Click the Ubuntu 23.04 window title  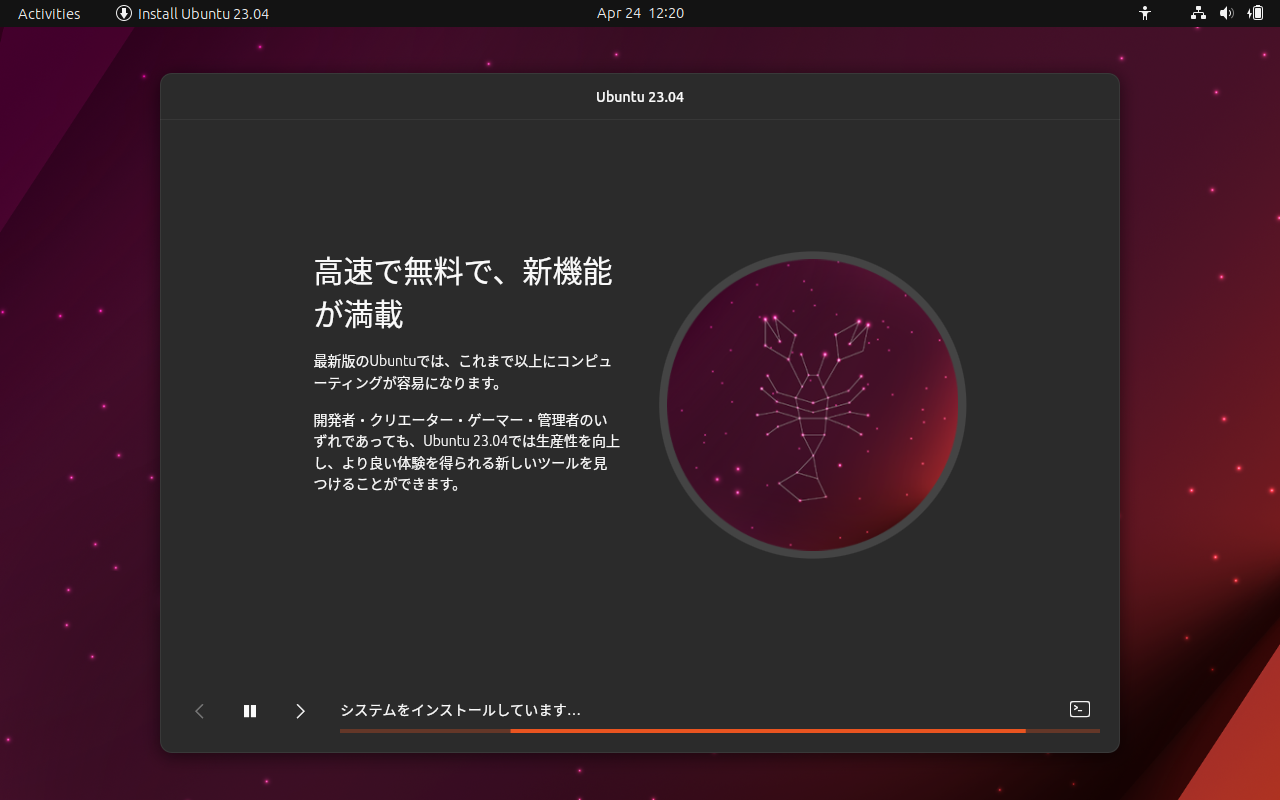click(x=640, y=97)
